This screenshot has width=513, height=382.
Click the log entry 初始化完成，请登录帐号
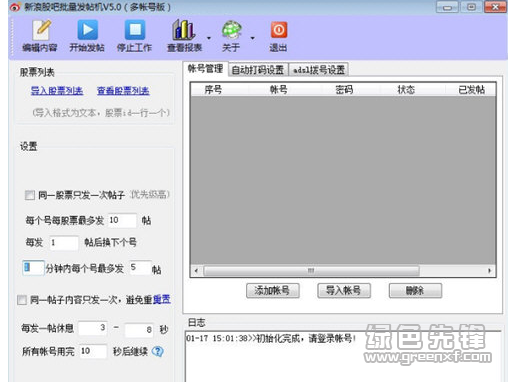(271, 339)
